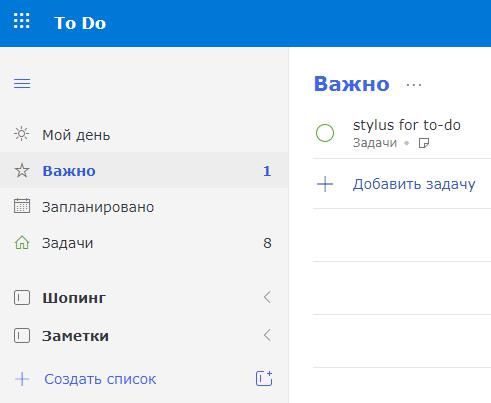Click the To Do app title
The height and width of the screenshot is (403, 491).
[80, 23]
